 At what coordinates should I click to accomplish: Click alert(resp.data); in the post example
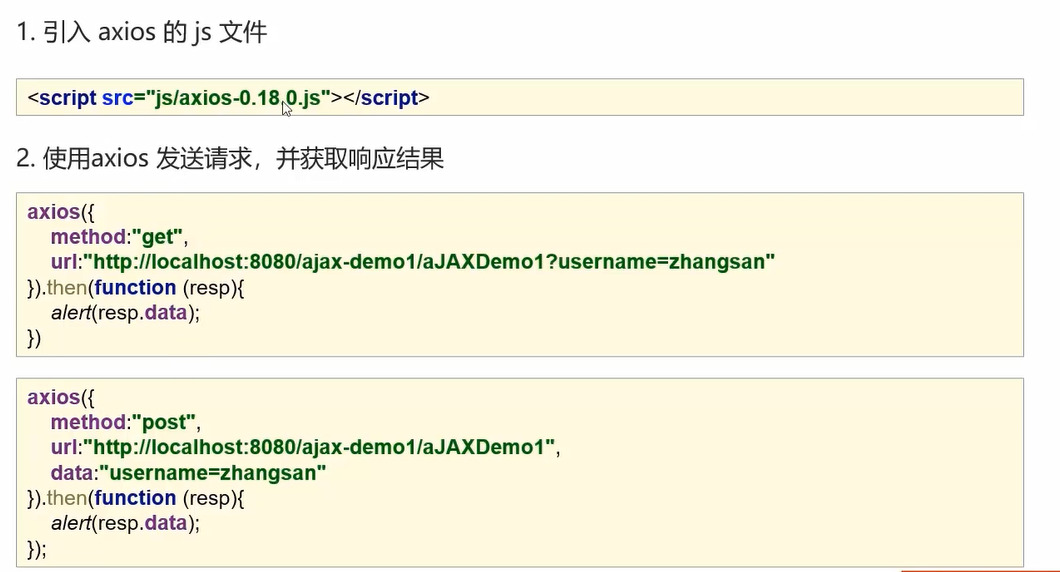(x=126, y=523)
